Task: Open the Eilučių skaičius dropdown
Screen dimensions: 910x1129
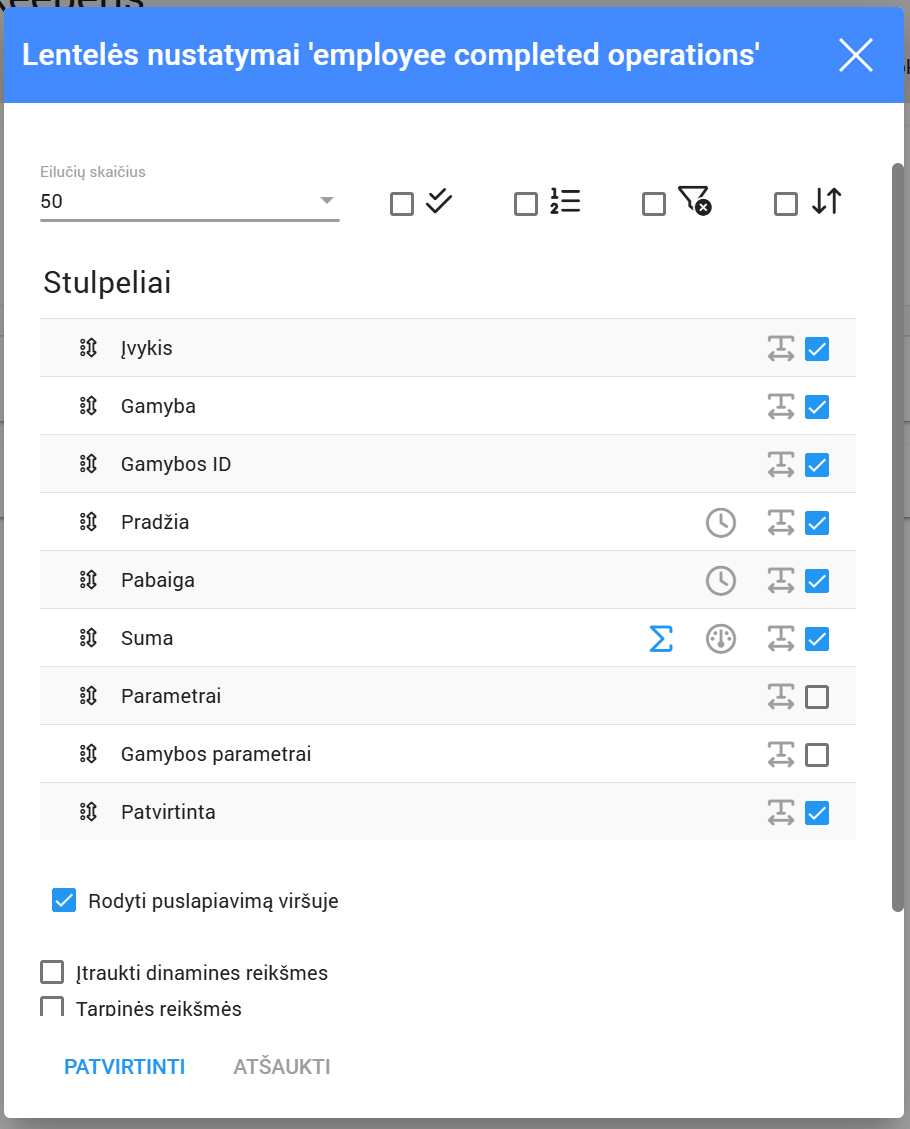Action: (190, 201)
